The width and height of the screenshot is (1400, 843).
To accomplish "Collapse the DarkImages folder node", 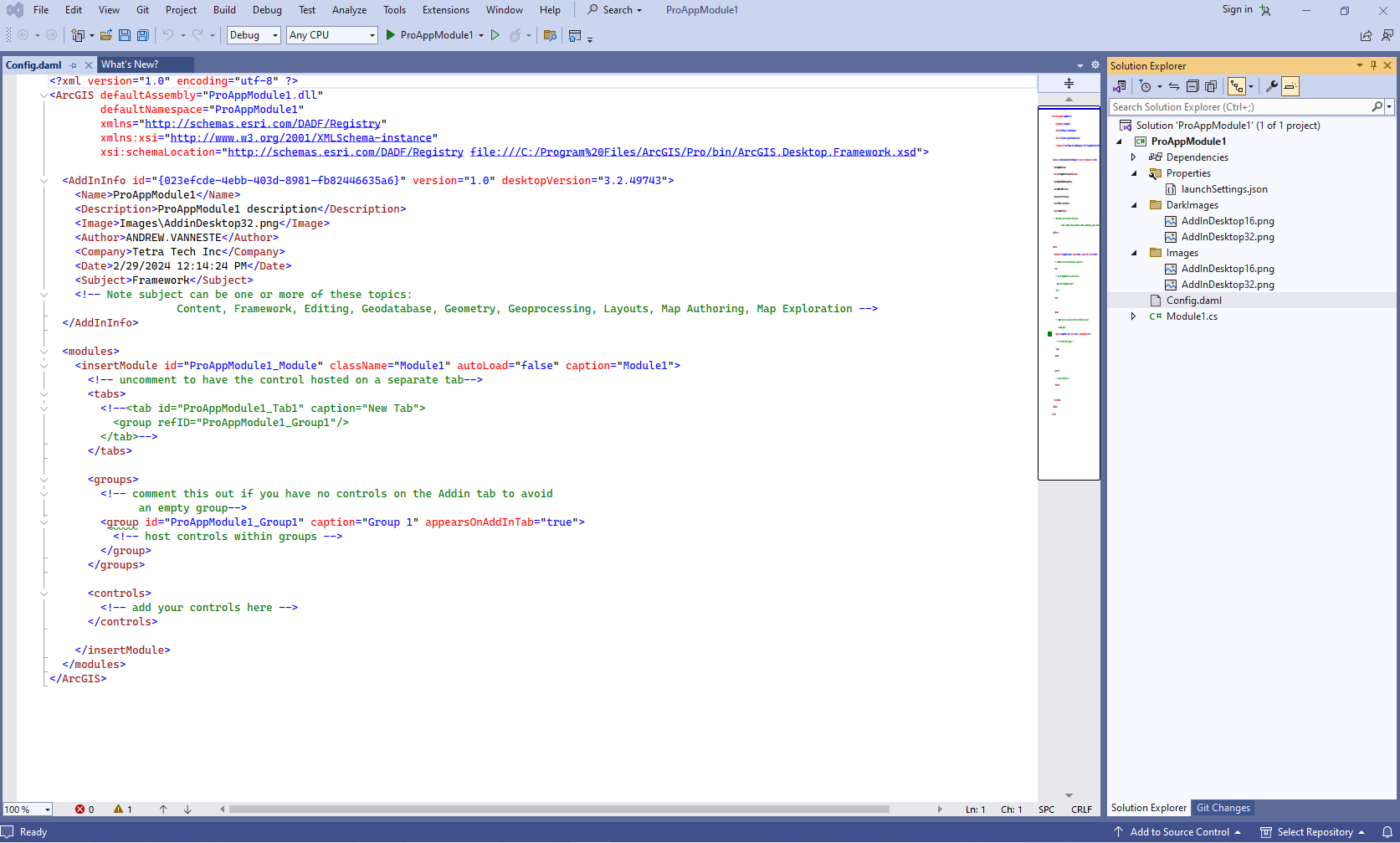I will click(x=1134, y=205).
